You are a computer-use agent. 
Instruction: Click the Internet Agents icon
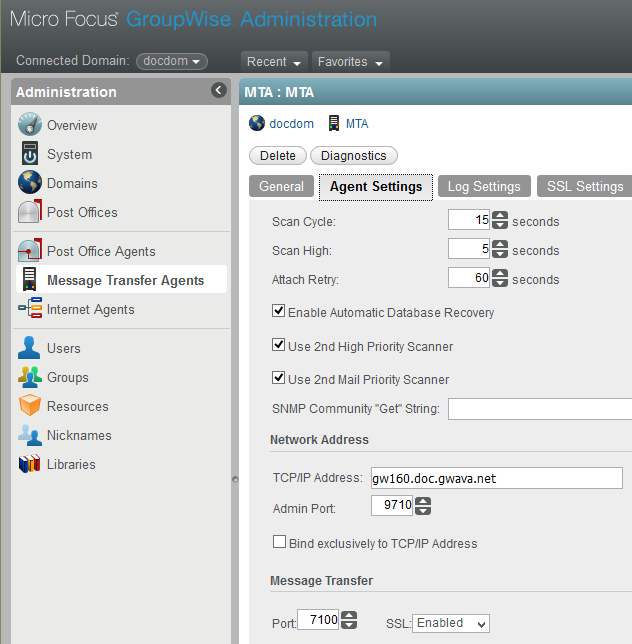30,308
